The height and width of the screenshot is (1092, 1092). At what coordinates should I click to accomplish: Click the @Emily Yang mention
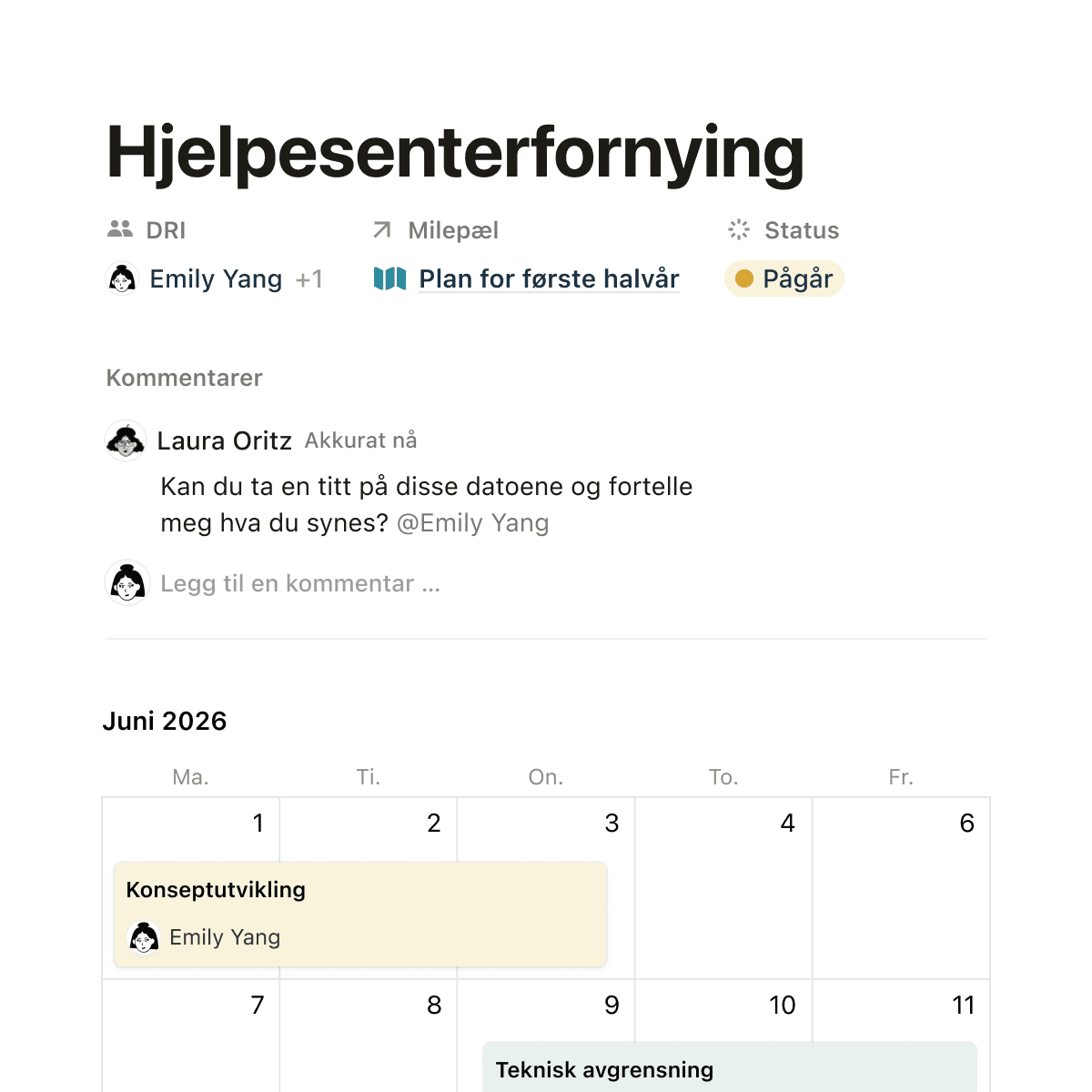coord(473,523)
